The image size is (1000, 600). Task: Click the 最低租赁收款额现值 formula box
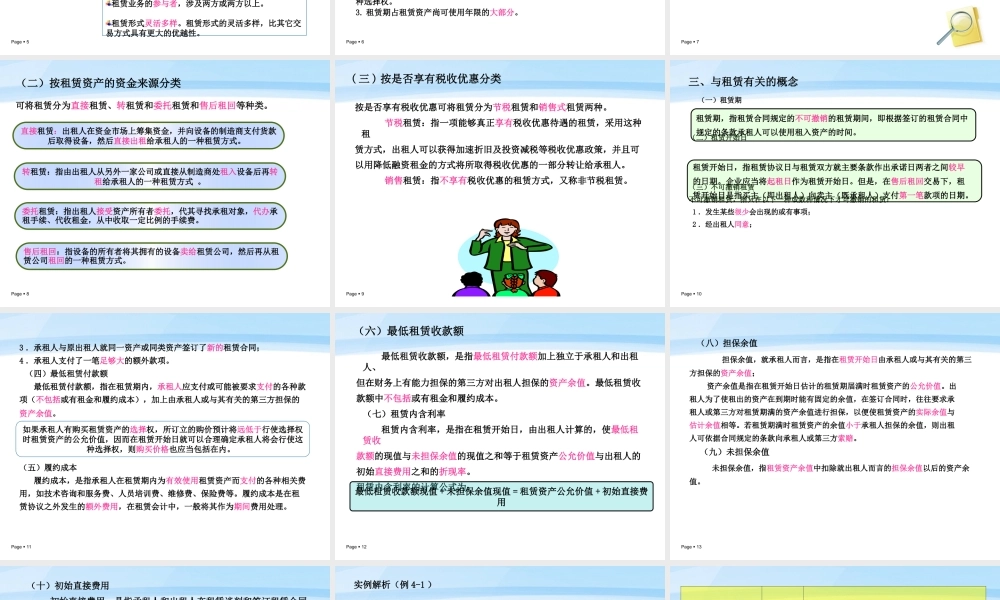point(500,501)
